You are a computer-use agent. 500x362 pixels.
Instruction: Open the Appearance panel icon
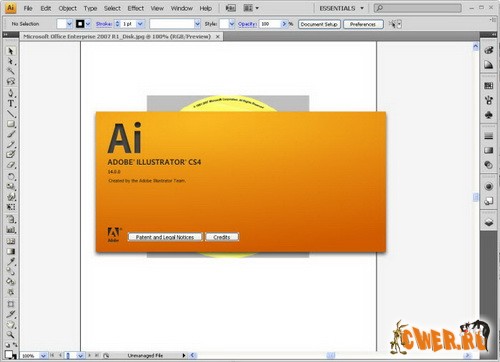point(489,186)
